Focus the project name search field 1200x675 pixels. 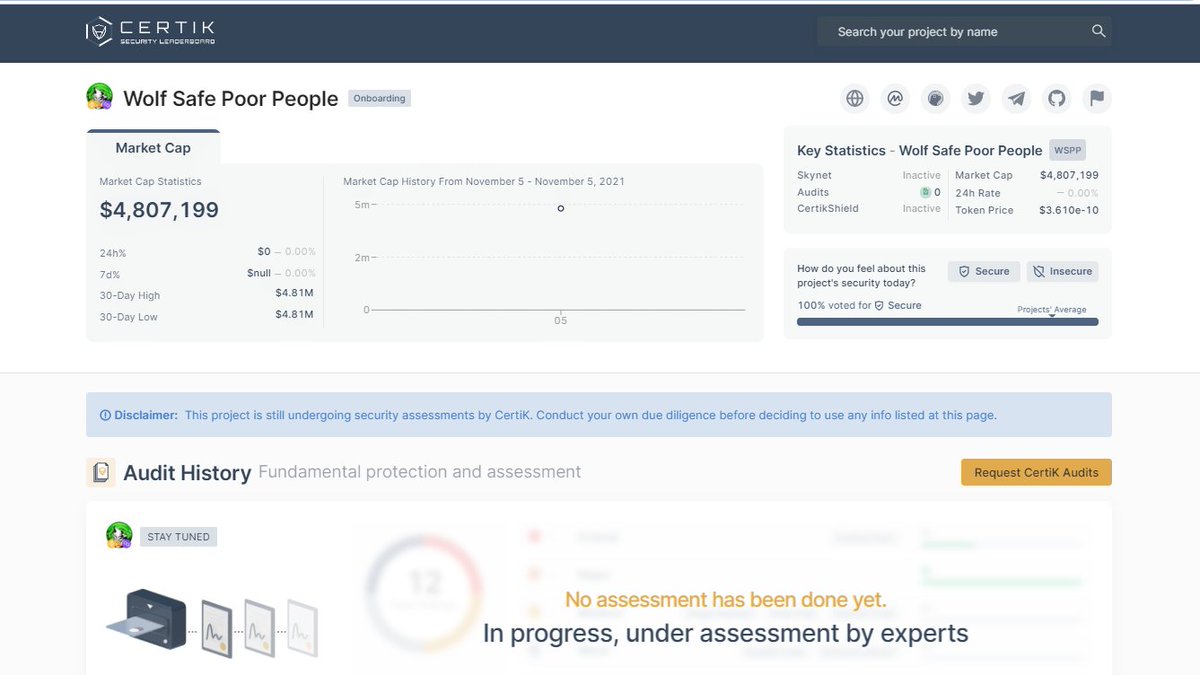coord(964,31)
